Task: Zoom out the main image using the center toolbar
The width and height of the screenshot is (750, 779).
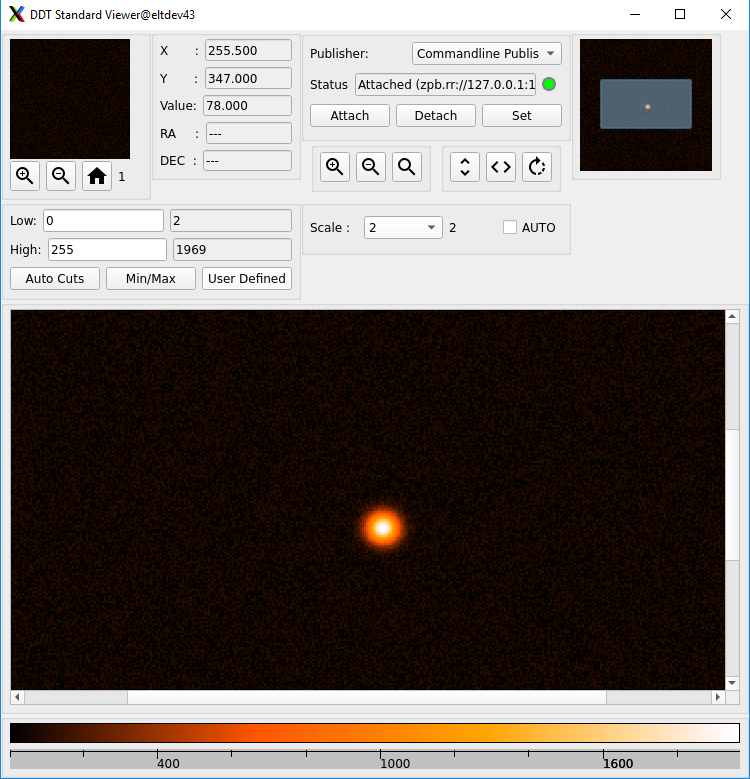Action: [x=371, y=168]
